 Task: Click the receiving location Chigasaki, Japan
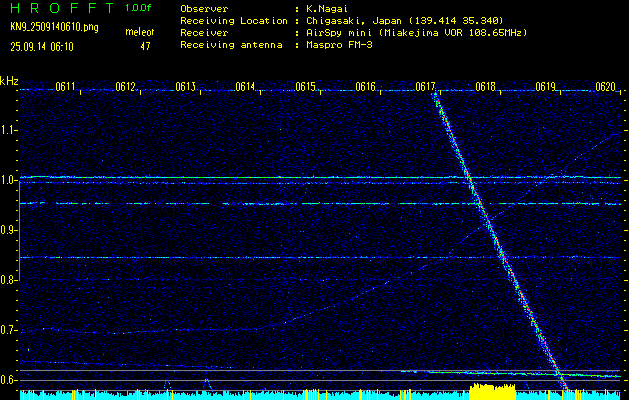pyautogui.click(x=405, y=20)
